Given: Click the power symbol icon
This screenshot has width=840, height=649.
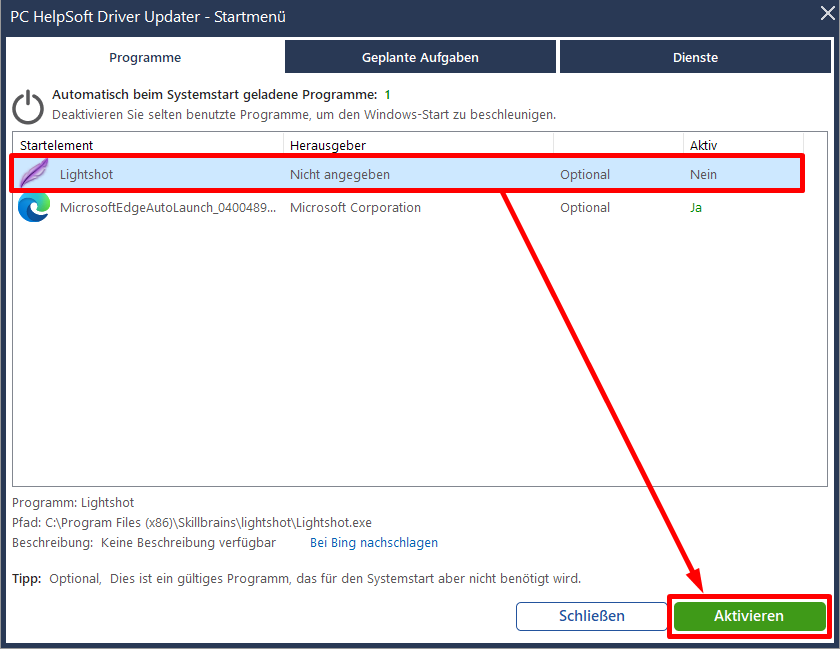Looking at the screenshot, I should (x=28, y=107).
